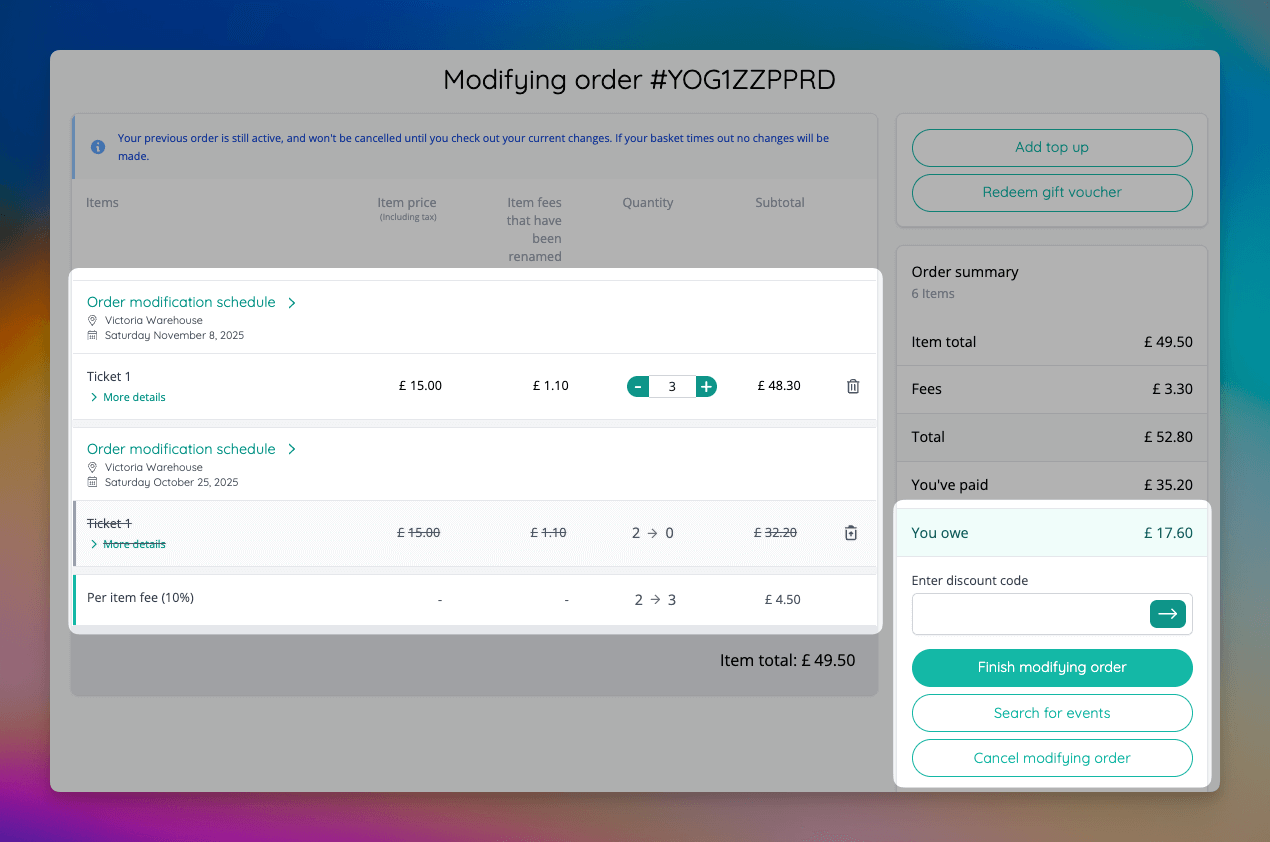The height and width of the screenshot is (842, 1270).
Task: Select Cancel modifying order
Action: point(1051,758)
